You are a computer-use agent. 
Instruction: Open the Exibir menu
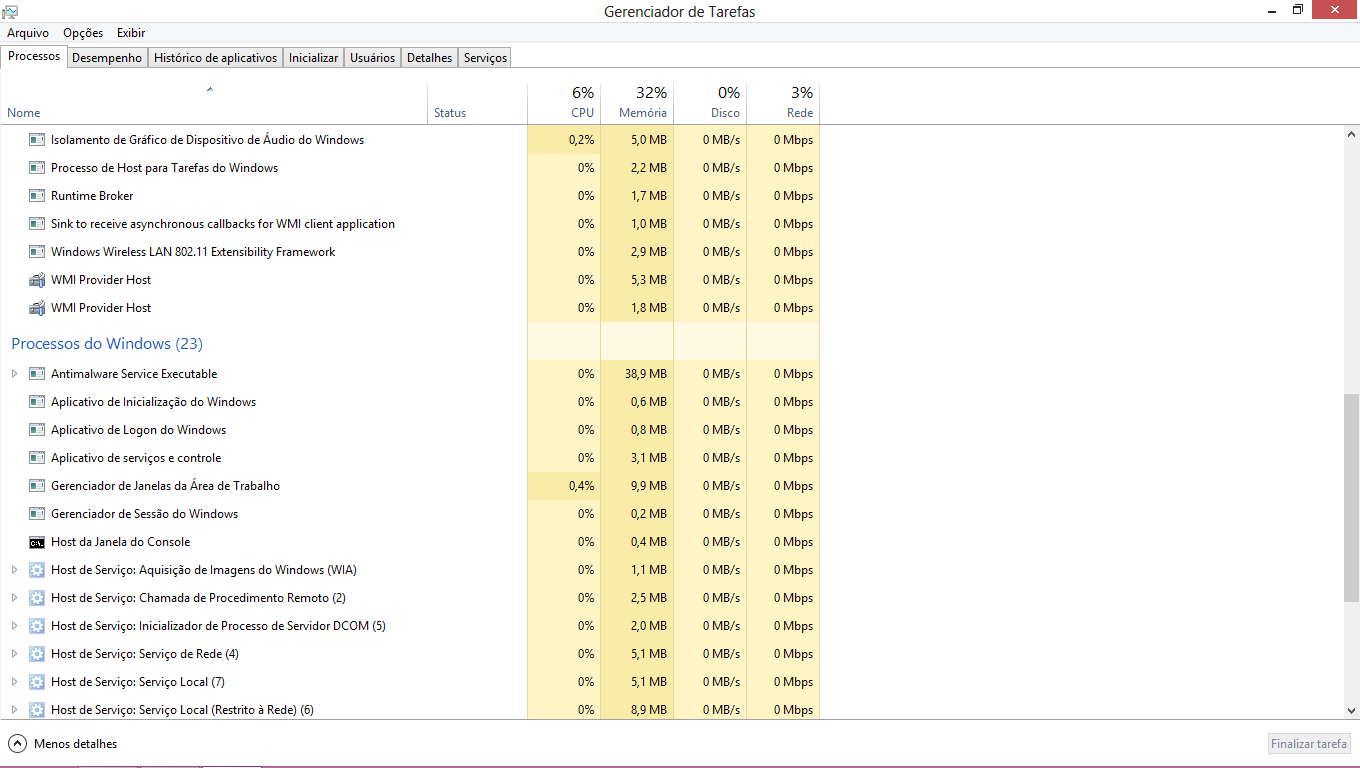point(131,33)
